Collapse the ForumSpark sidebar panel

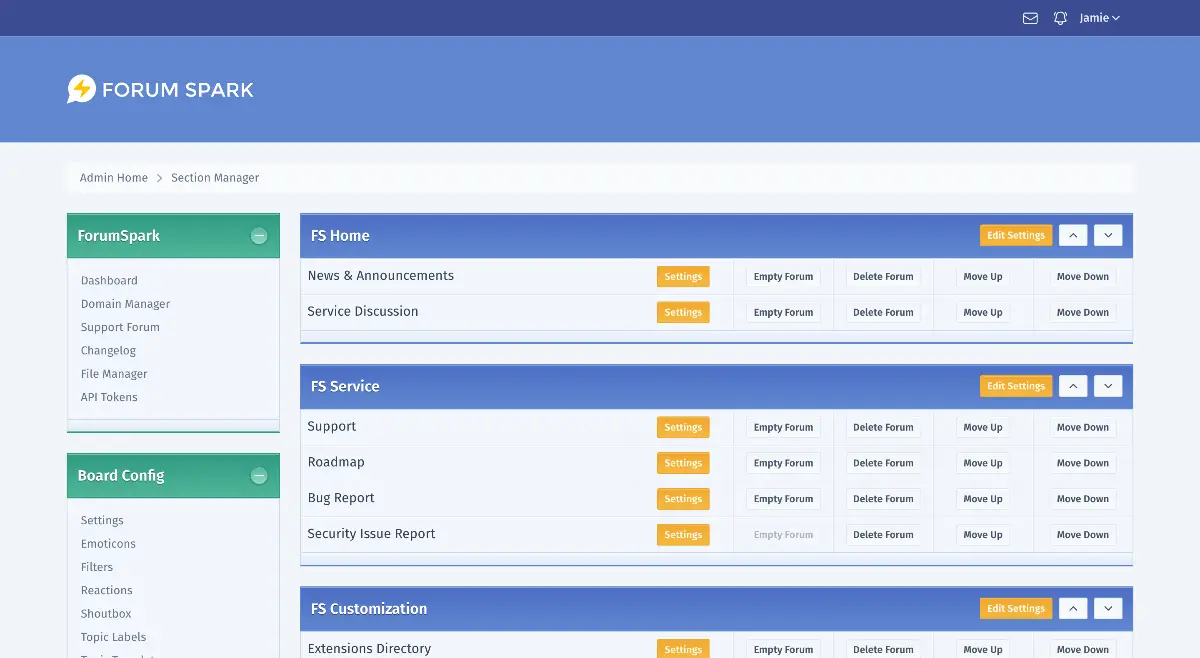pyautogui.click(x=259, y=236)
